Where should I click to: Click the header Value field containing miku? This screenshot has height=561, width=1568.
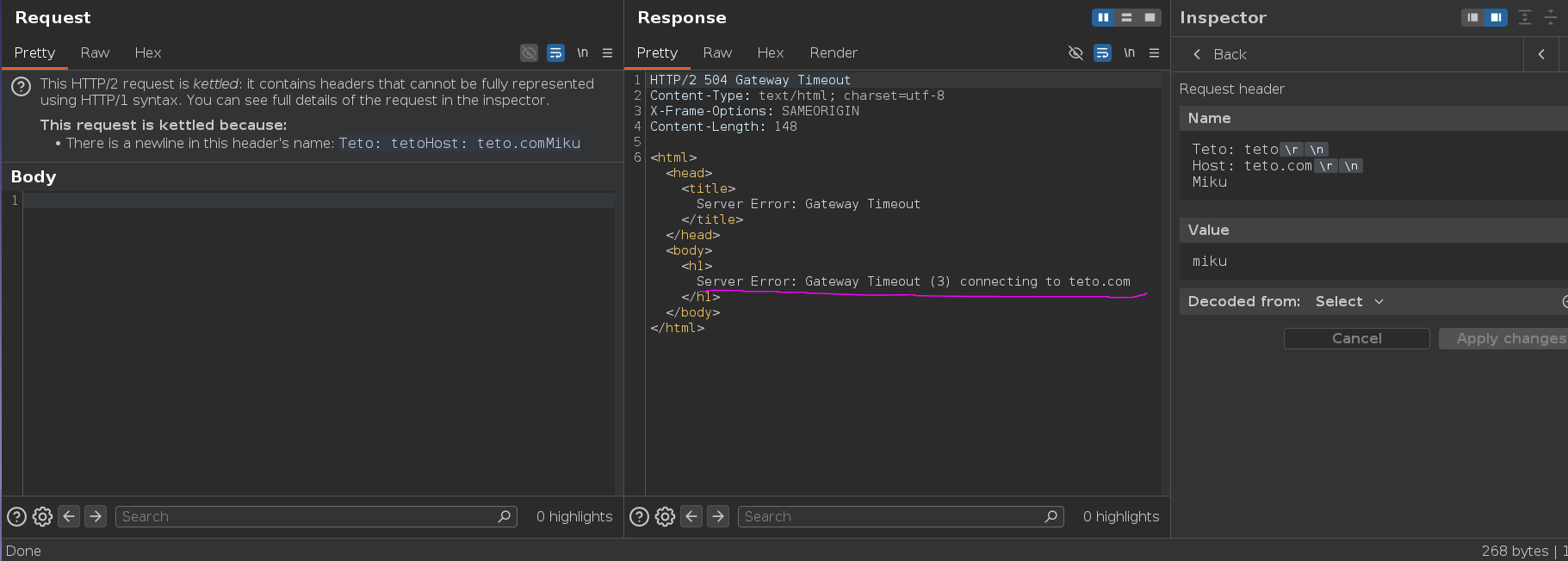click(x=1373, y=262)
